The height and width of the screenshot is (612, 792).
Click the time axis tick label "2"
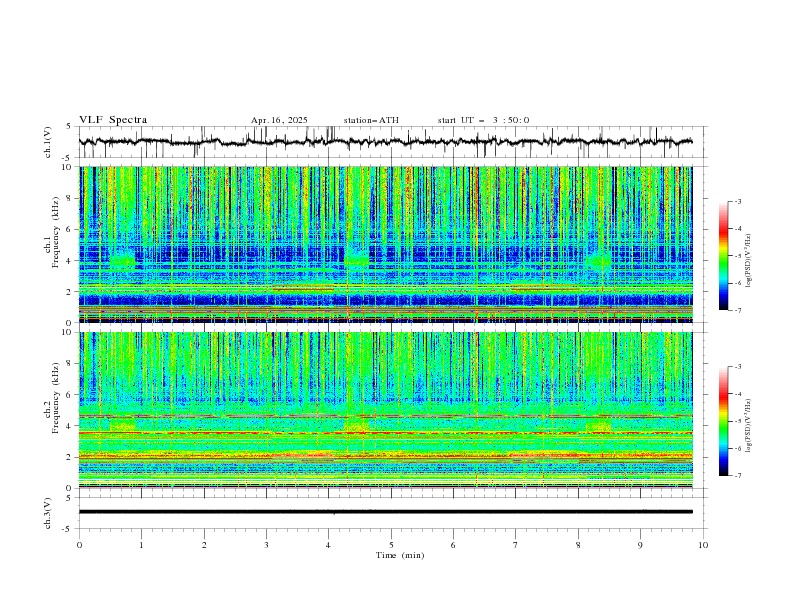[x=204, y=545]
